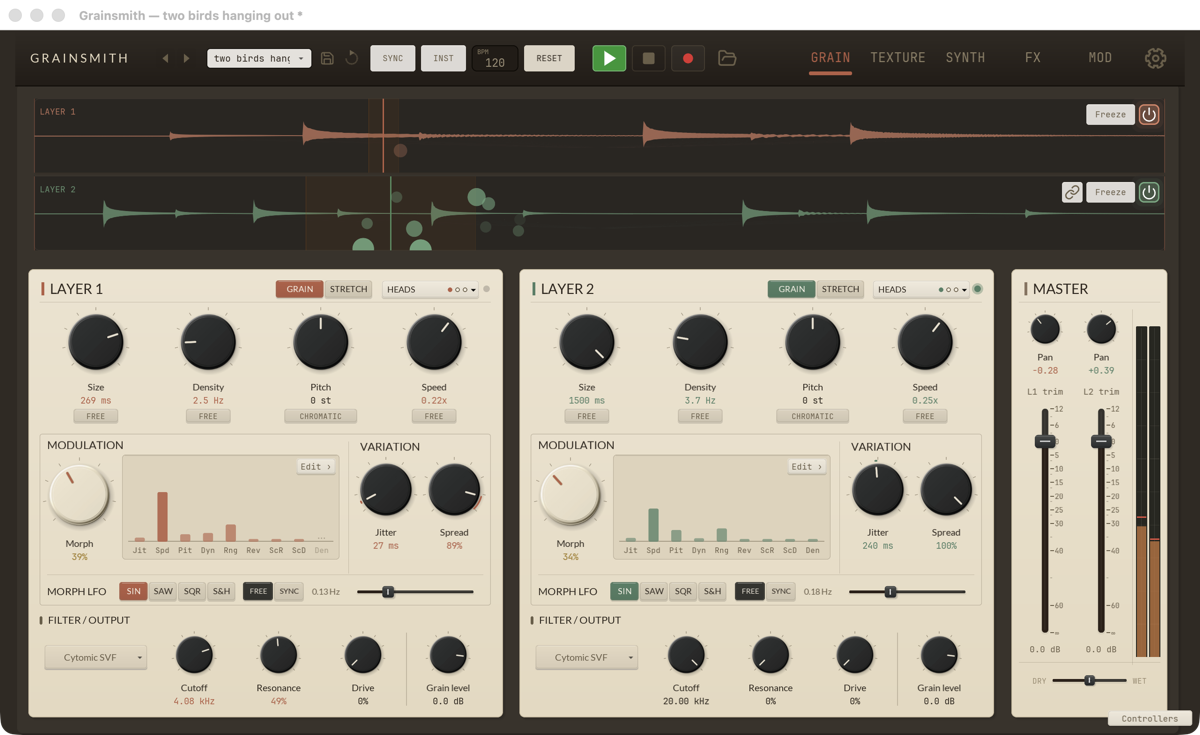Set Layer 1 Morph LFO to SYNC

[289, 591]
